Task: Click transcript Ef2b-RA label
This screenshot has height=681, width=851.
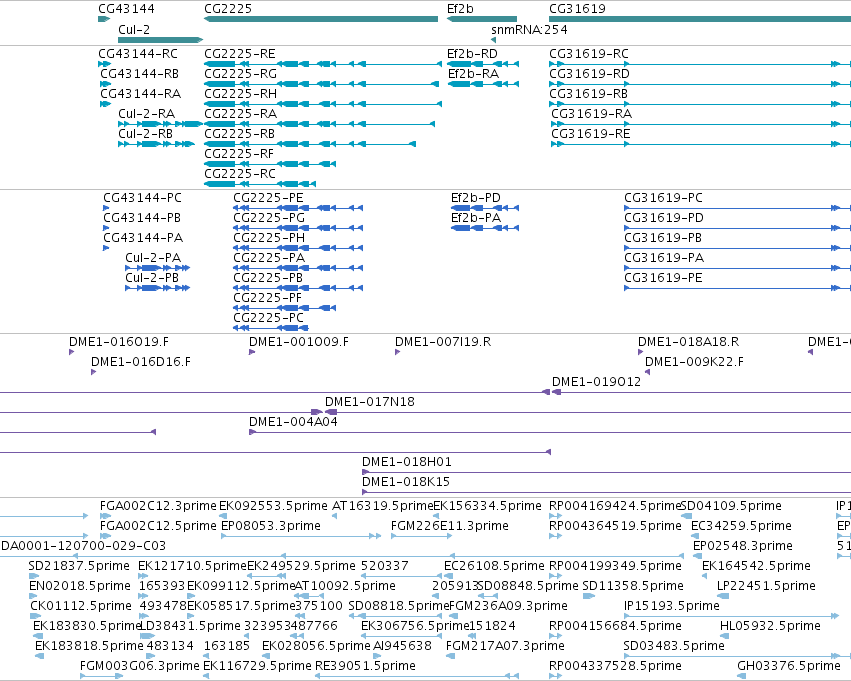Action: pos(473,74)
